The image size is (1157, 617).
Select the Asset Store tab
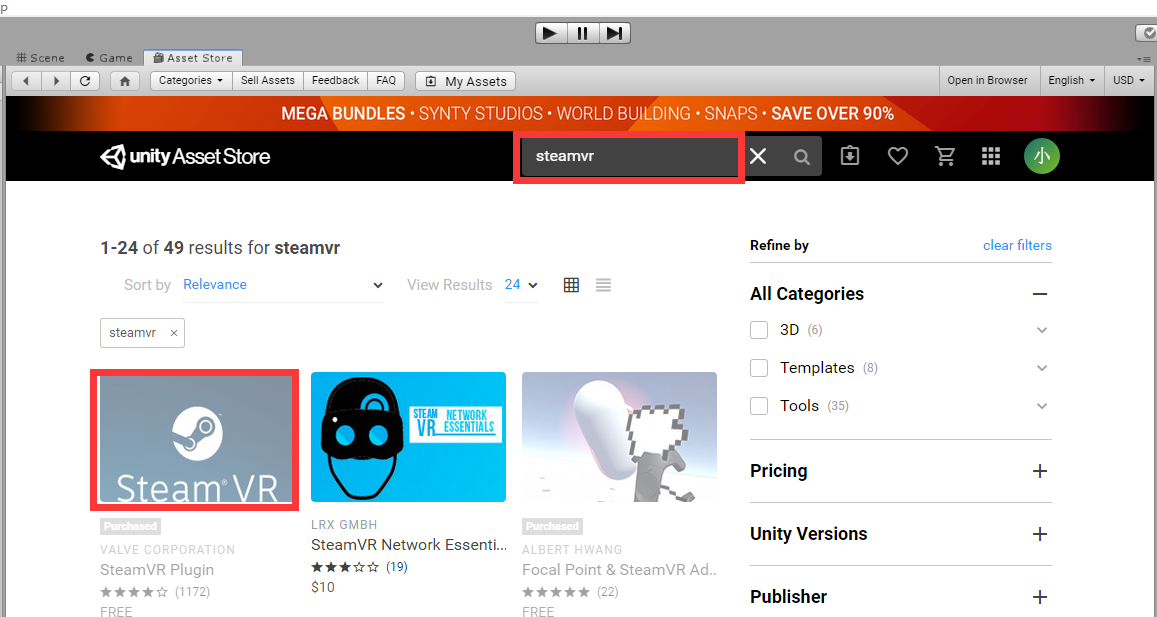pos(193,58)
